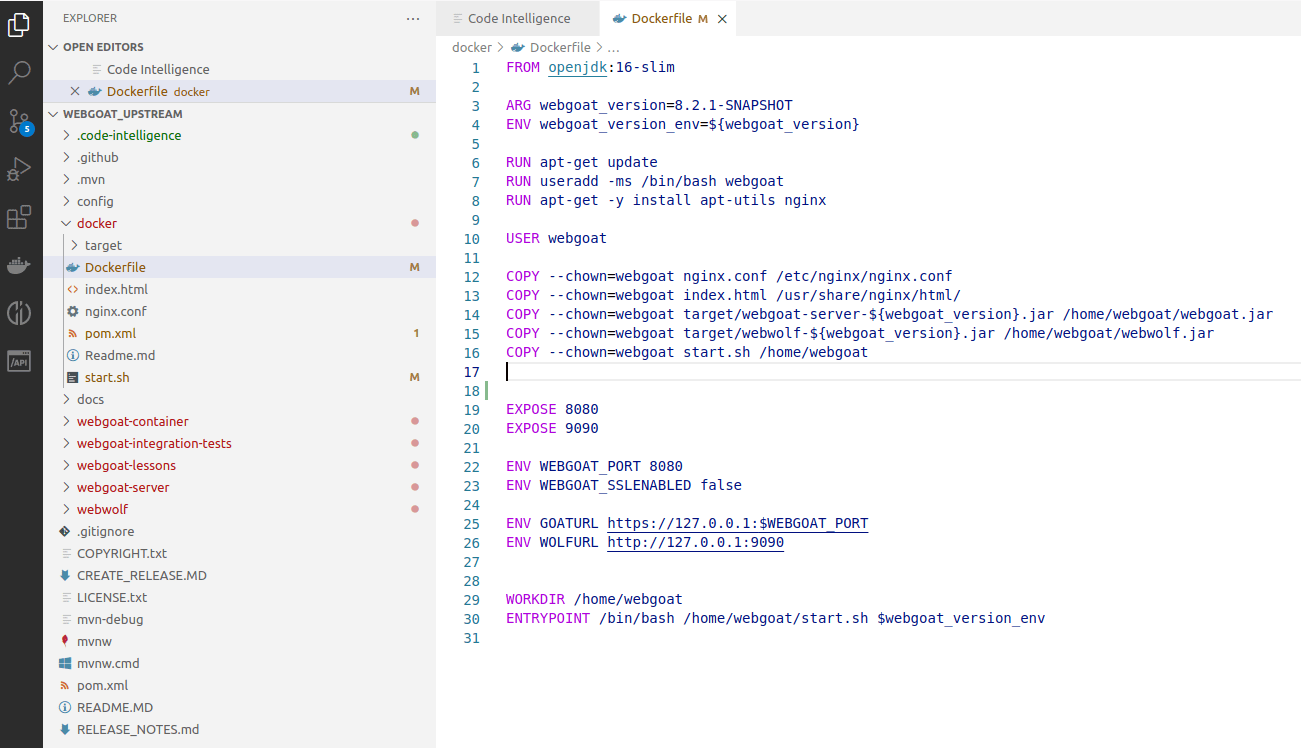Click USER webgoat on line 10
The height and width of the screenshot is (748, 1301).
pyautogui.click(x=556, y=238)
